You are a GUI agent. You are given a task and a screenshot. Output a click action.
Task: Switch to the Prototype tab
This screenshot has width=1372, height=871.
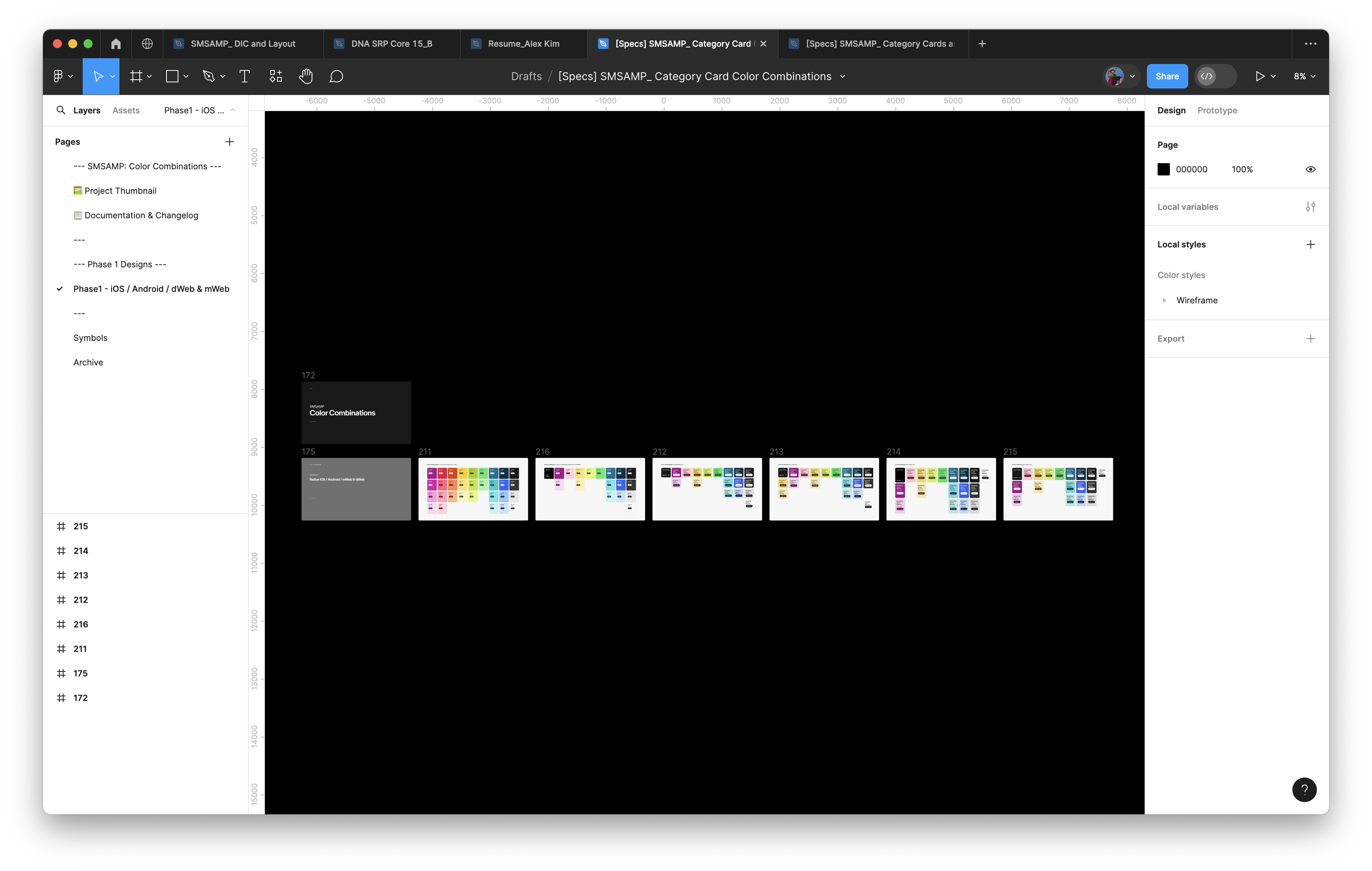[1217, 110]
